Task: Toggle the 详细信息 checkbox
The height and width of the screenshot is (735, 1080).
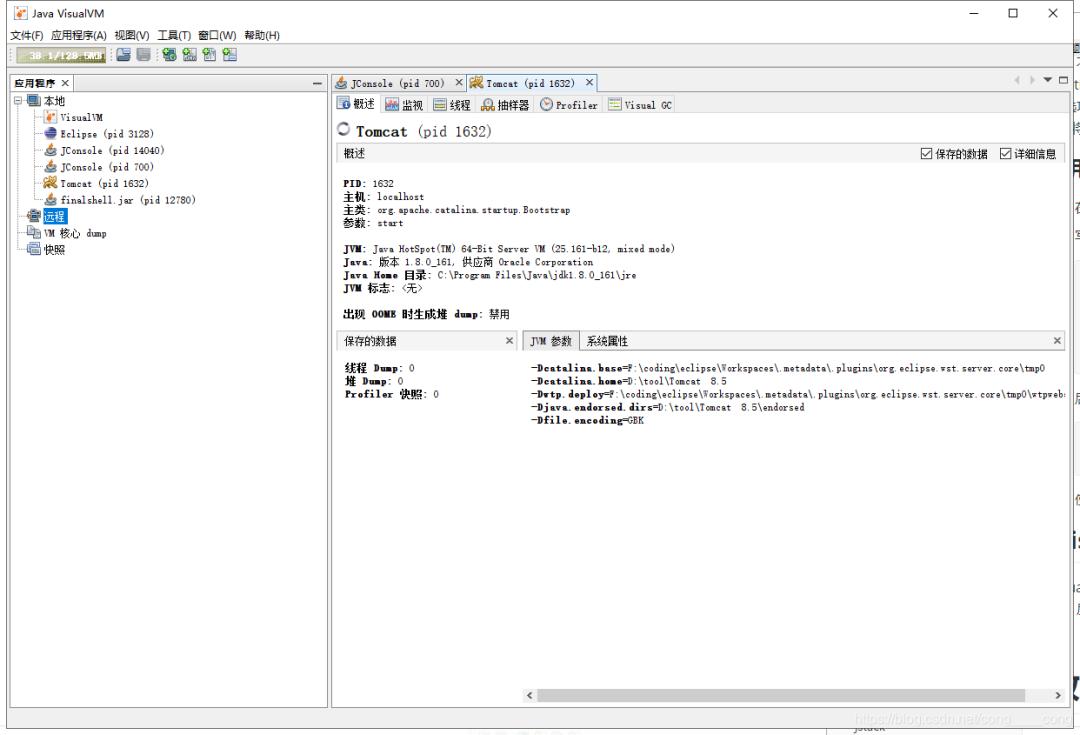Action: tap(1006, 154)
